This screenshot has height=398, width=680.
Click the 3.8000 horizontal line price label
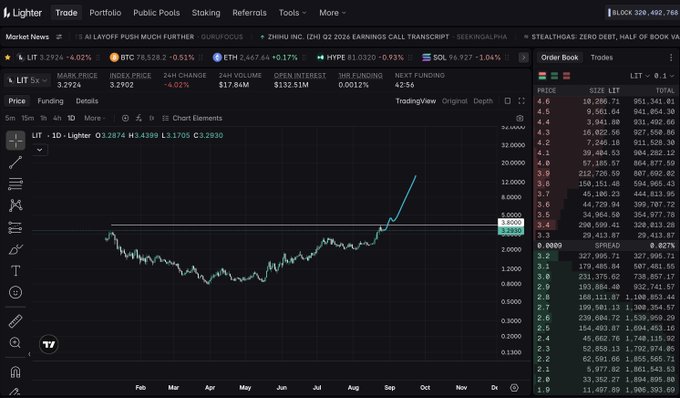[x=511, y=222]
